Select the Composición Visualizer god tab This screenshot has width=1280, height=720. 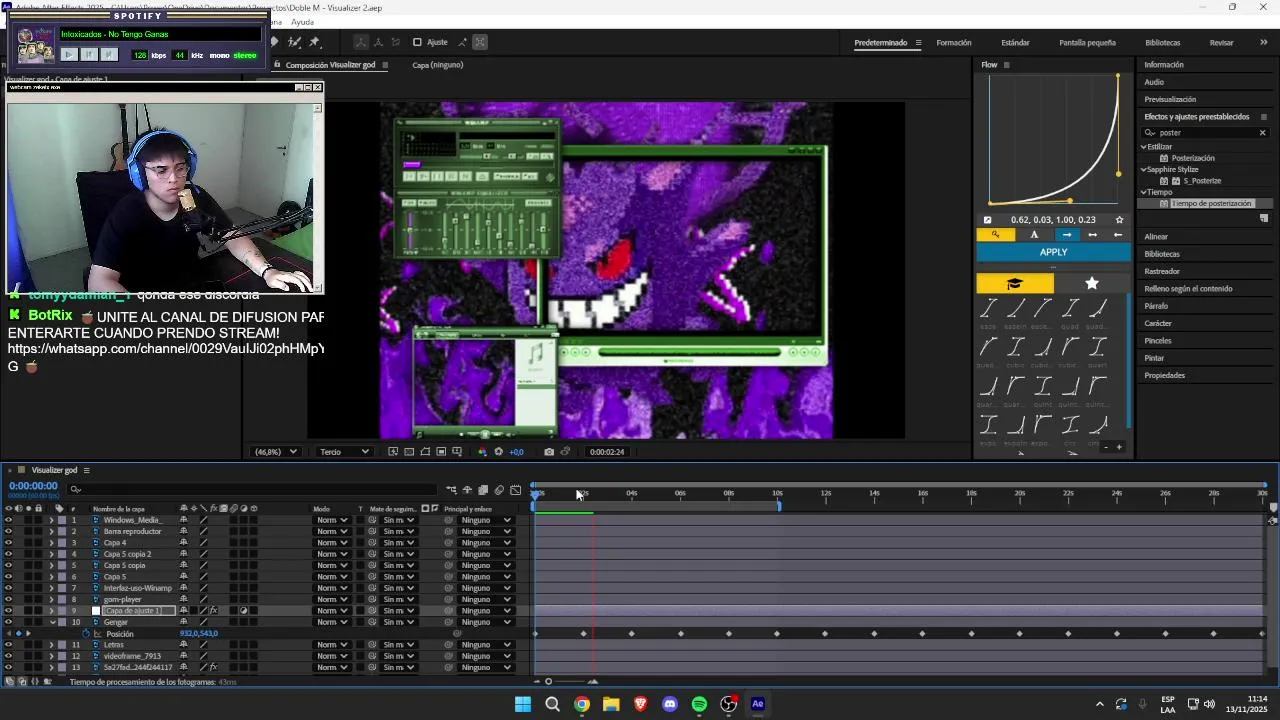330,65
